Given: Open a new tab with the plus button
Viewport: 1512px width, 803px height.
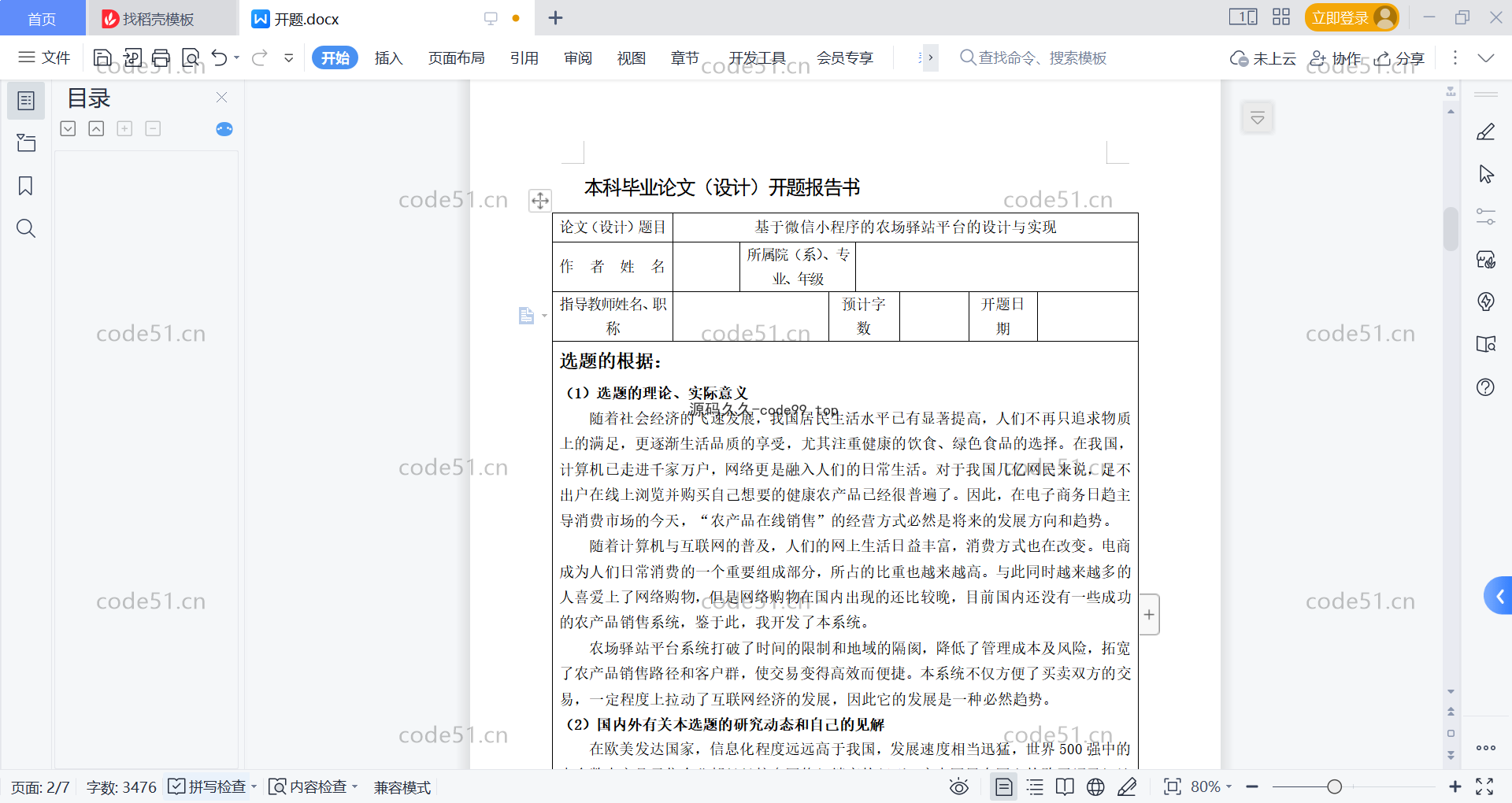Looking at the screenshot, I should click(x=555, y=17).
